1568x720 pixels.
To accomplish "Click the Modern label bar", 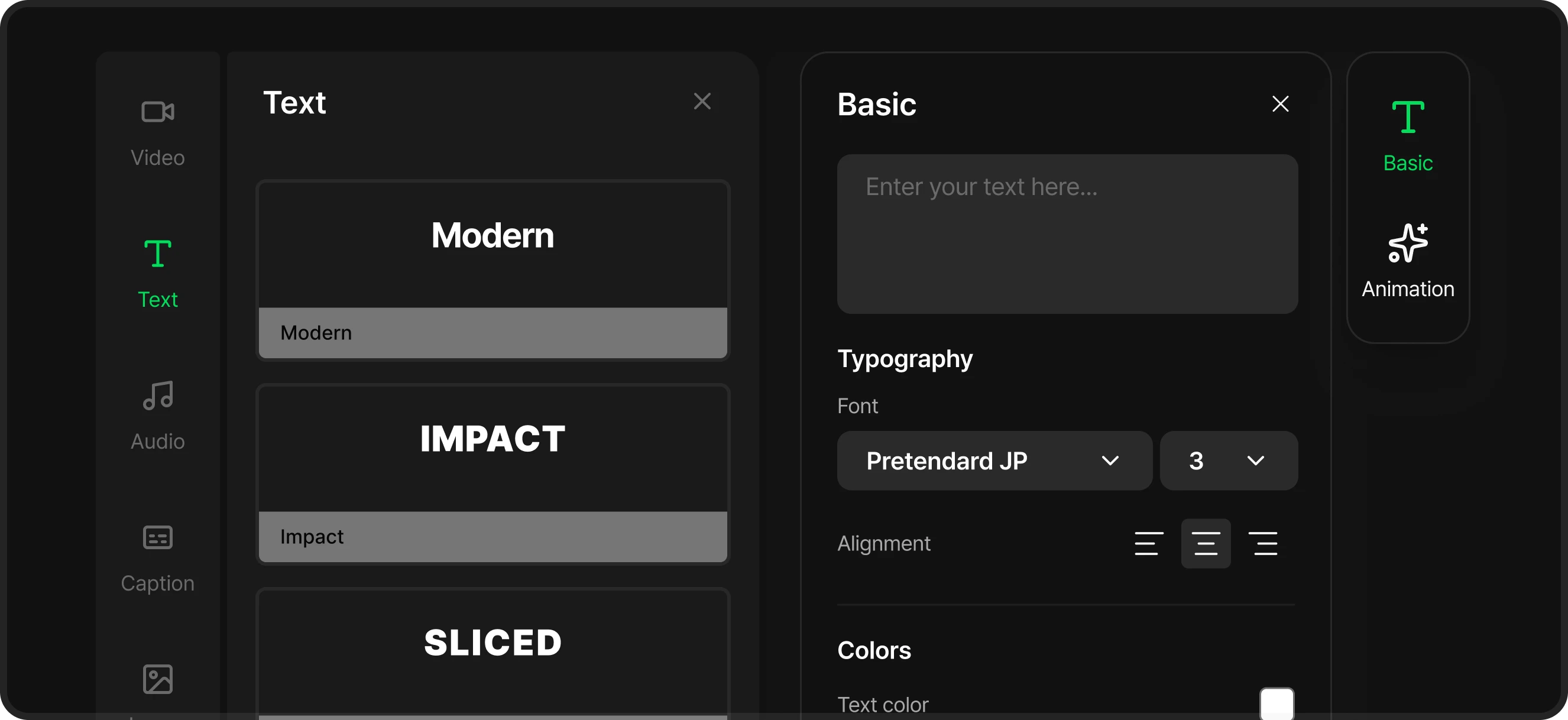I will pyautogui.click(x=493, y=333).
